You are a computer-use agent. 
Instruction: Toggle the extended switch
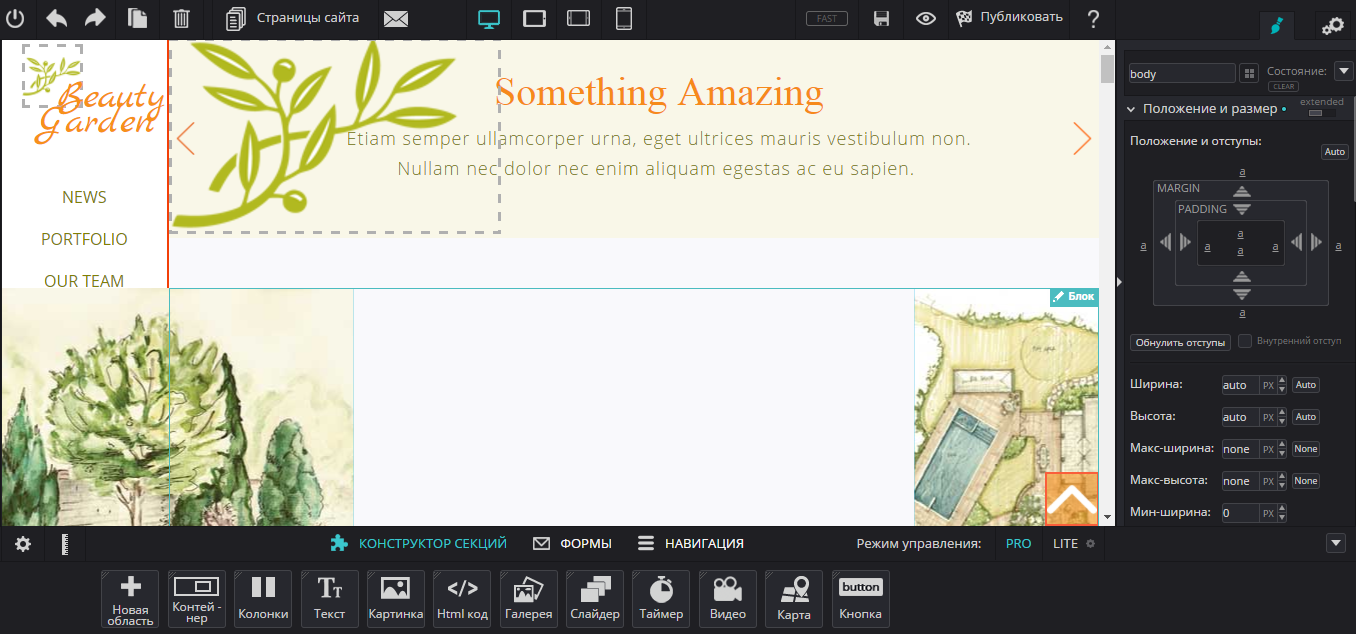[1321, 113]
